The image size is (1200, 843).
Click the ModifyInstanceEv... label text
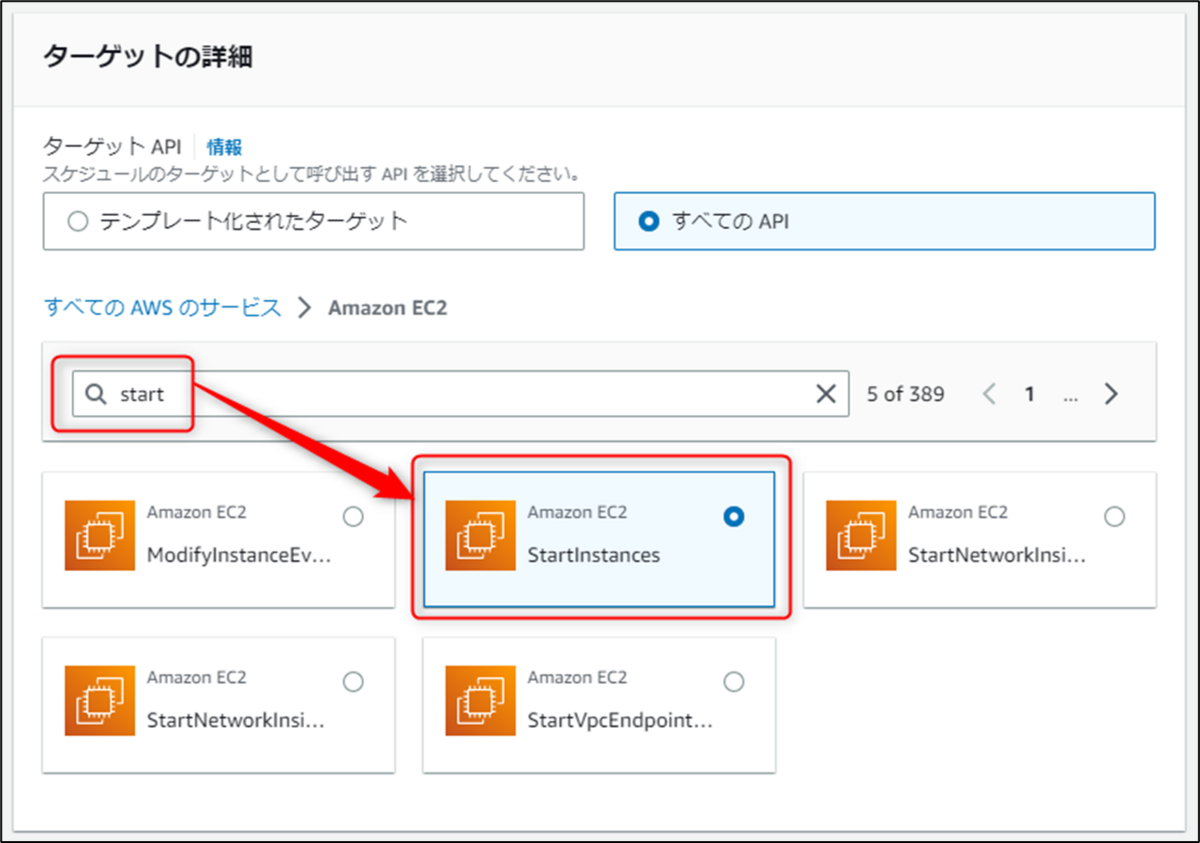tap(239, 555)
